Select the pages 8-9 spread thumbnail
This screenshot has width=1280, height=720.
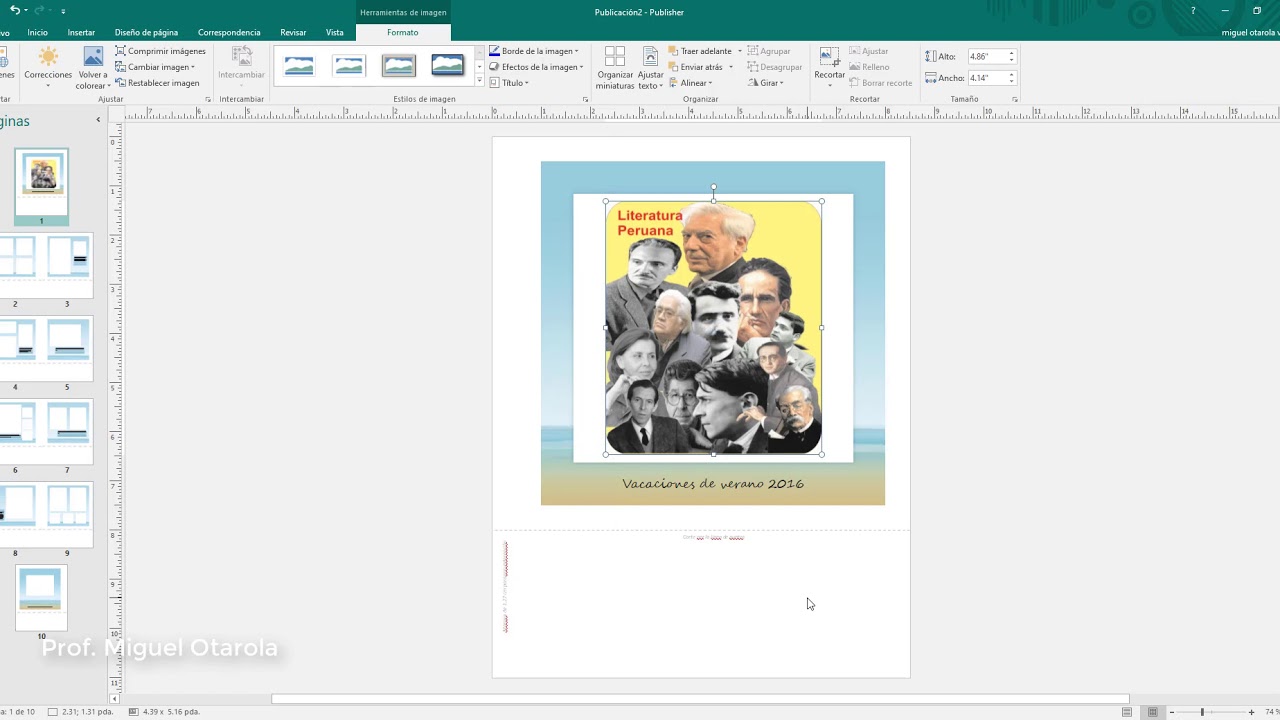click(46, 515)
